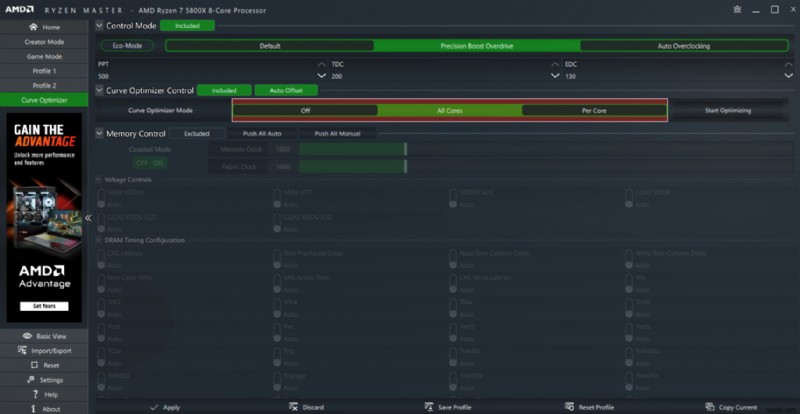Decrease PPT with the down arrow
This screenshot has width=800, height=414.
coord(321,76)
